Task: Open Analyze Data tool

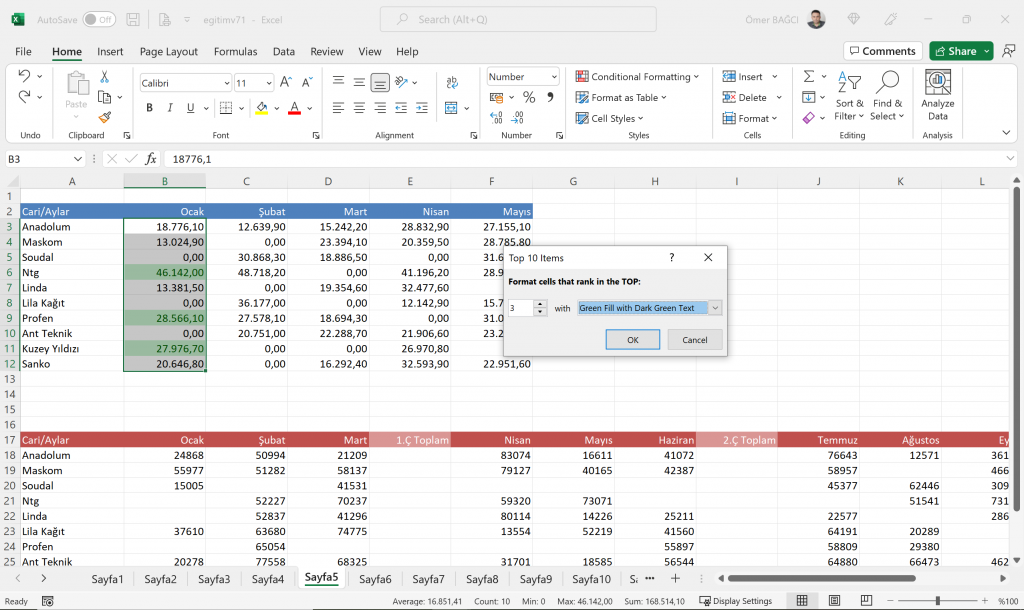Action: [938, 95]
